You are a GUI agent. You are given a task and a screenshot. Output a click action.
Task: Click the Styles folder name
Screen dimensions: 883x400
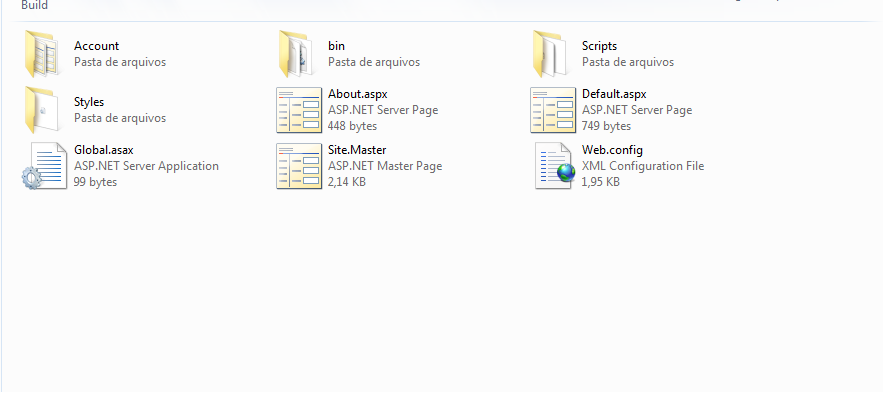click(89, 102)
